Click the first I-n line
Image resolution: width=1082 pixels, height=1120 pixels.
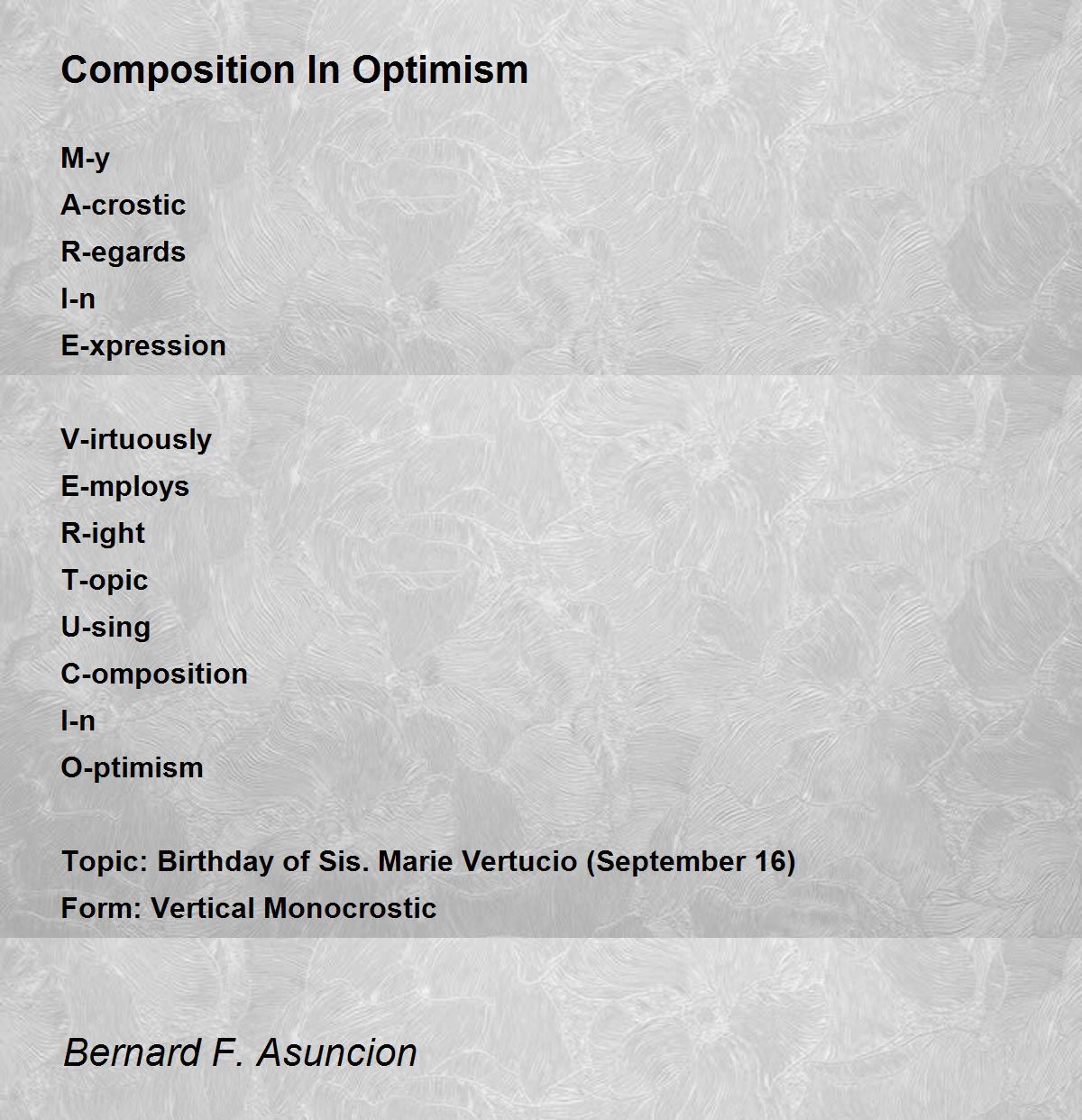[x=78, y=298]
